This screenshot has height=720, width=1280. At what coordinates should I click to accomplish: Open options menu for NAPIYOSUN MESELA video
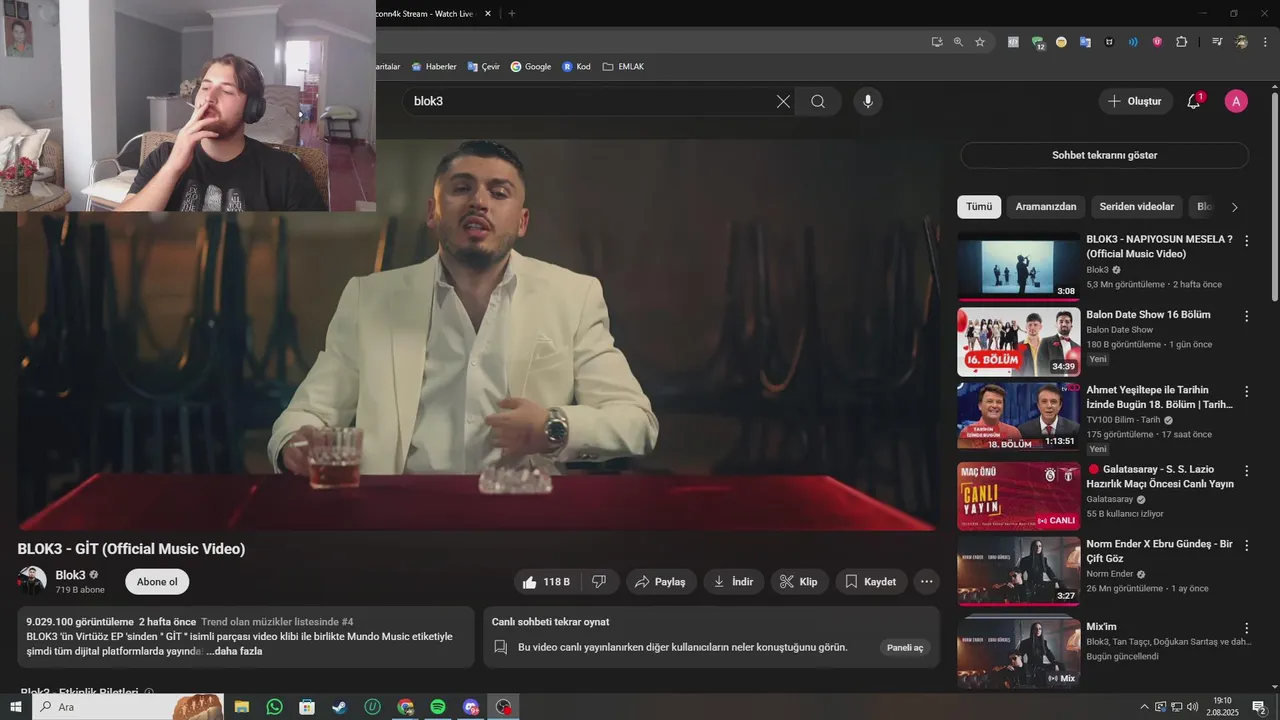pyautogui.click(x=1246, y=241)
